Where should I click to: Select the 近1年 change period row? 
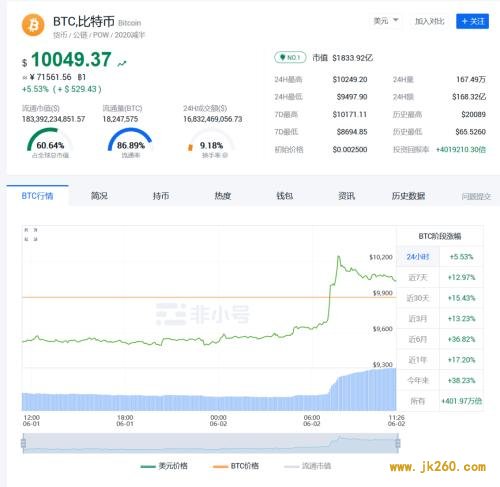(x=440, y=360)
